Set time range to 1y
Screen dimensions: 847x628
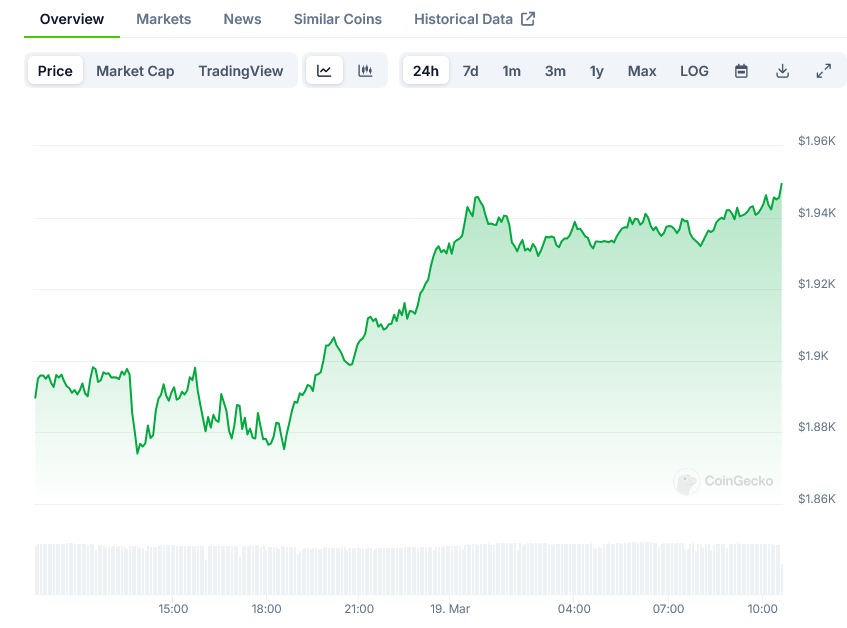[596, 71]
